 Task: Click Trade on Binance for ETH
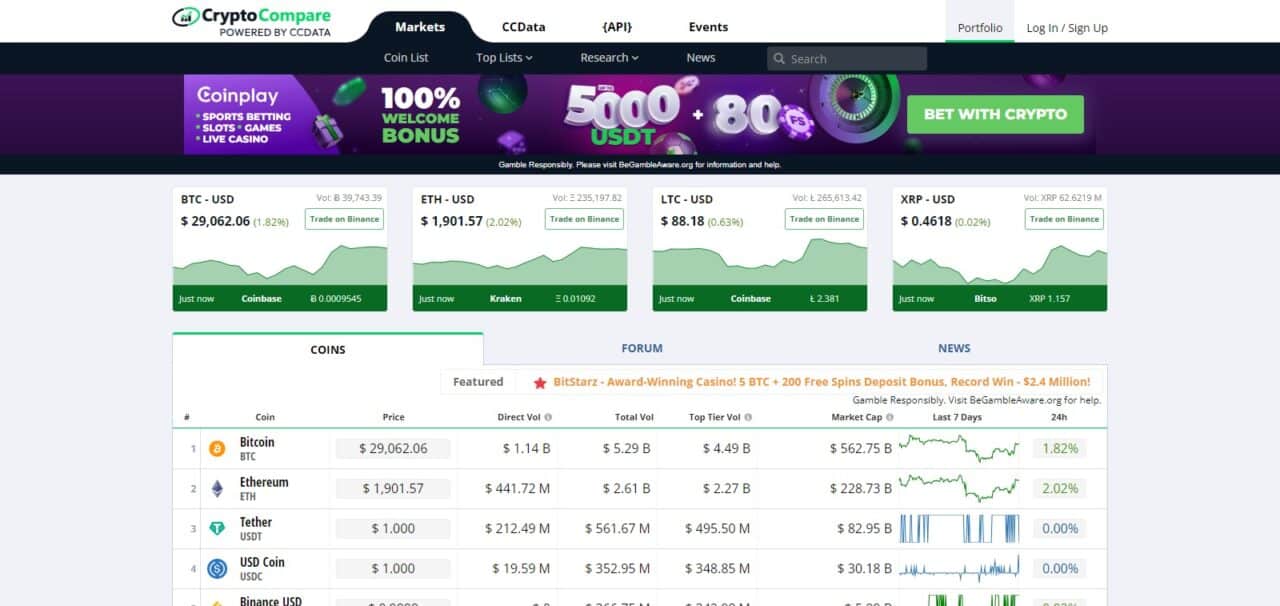coord(584,219)
